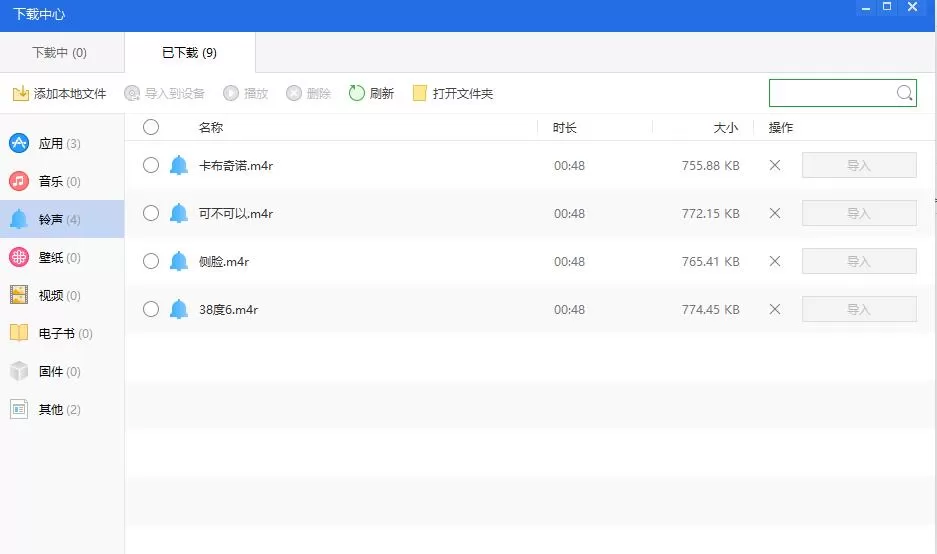Minimize the 下载中心 window
The height and width of the screenshot is (554, 937).
[865, 8]
